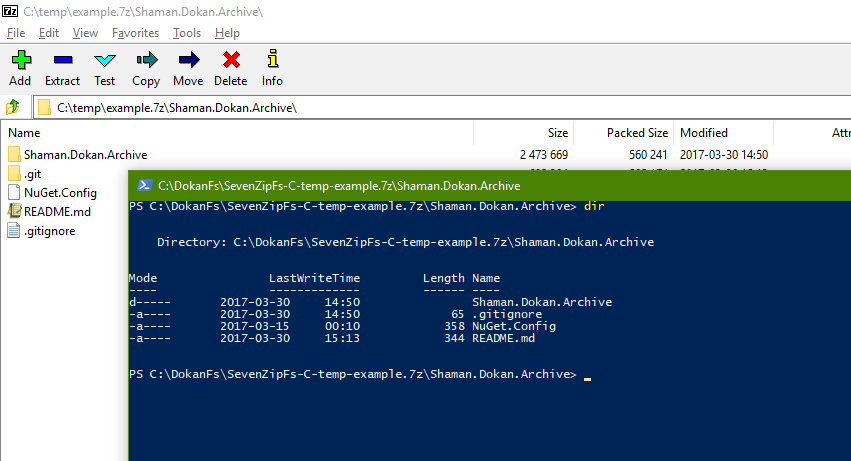This screenshot has height=461, width=851.
Task: Click the PowerShell window title icon
Action: coord(144,185)
